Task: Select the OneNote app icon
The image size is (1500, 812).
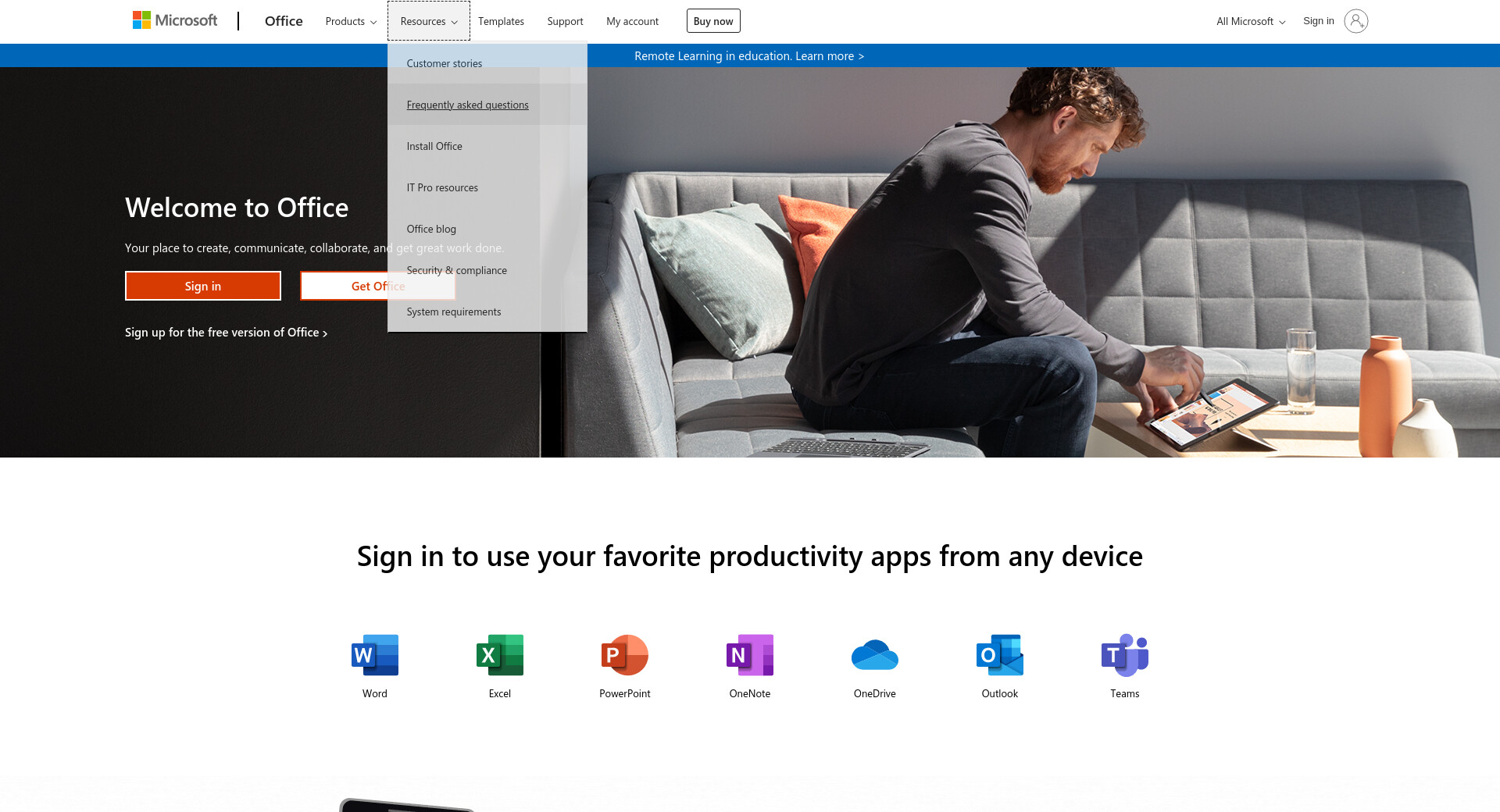Action: point(750,654)
